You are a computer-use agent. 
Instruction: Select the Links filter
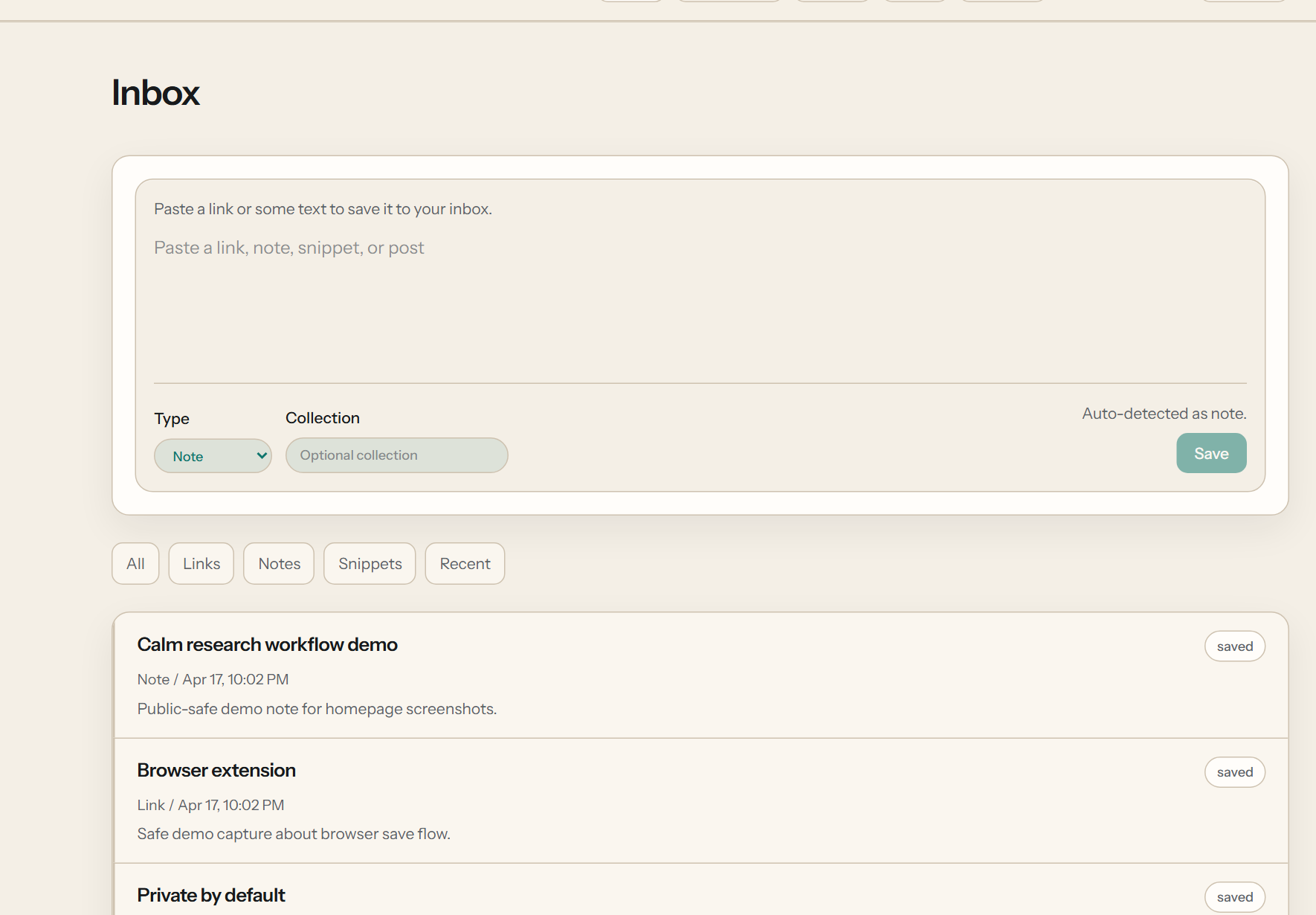pyautogui.click(x=201, y=563)
